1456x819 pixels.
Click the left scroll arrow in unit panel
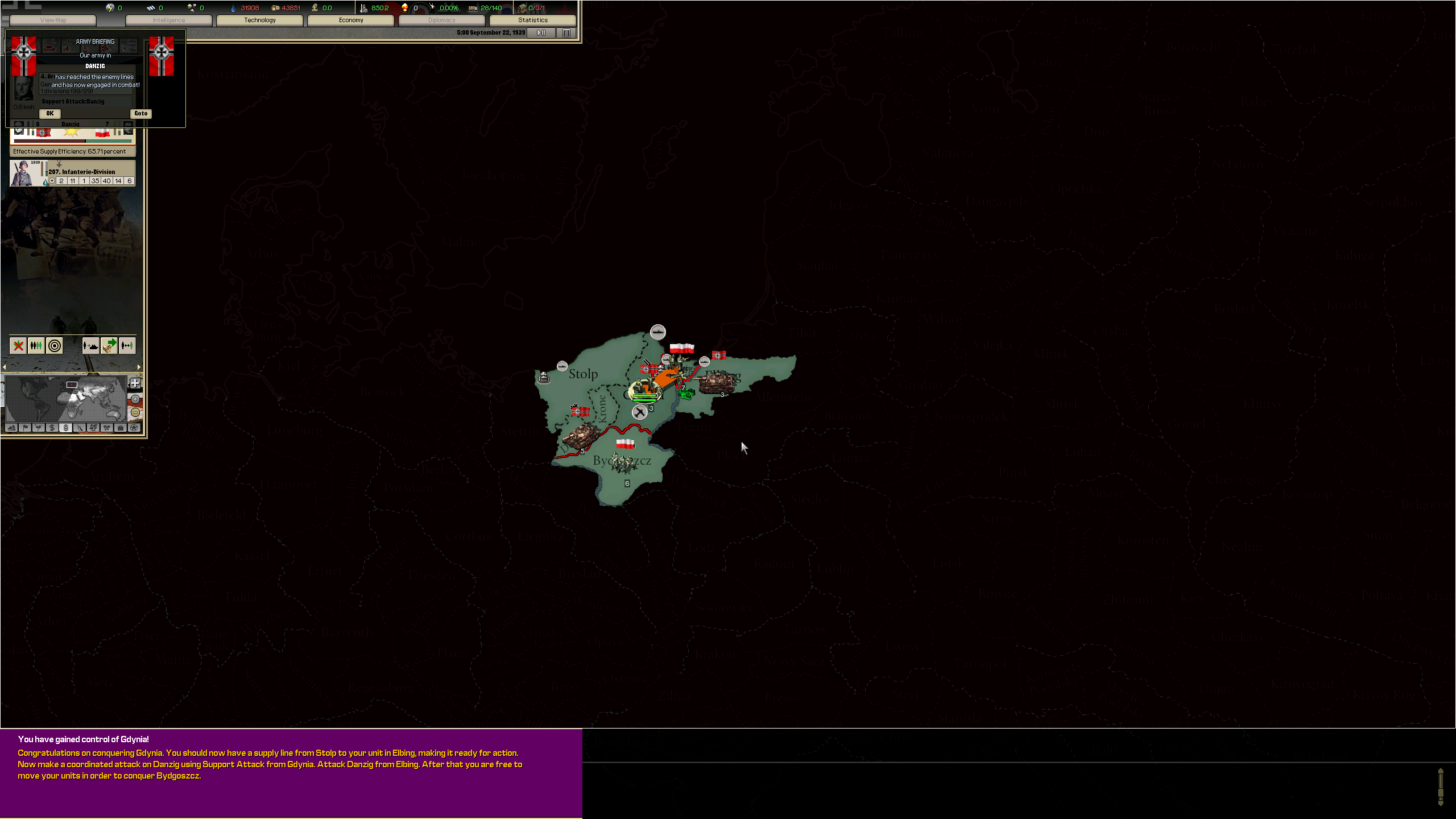pyautogui.click(x=5, y=367)
